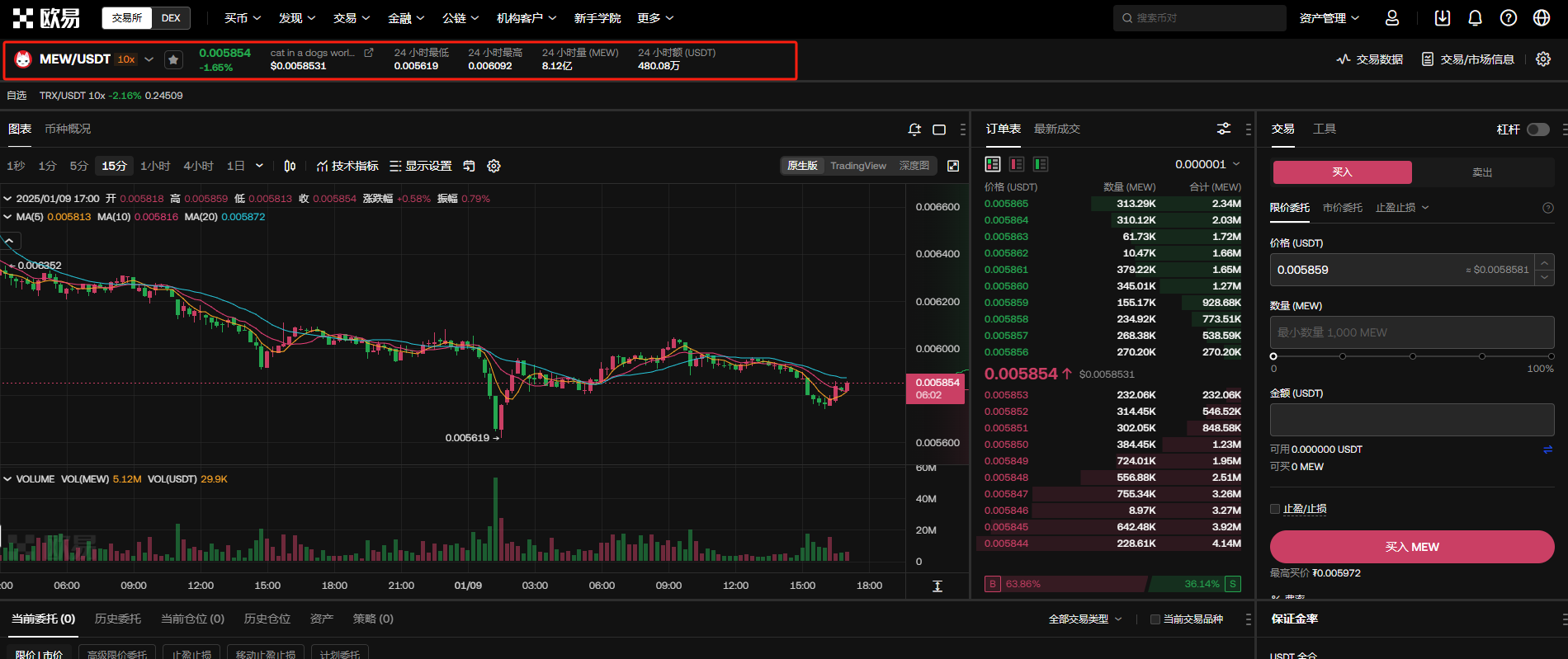Toggle the 杠杆 leverage switch
Viewport: 1568px width, 659px height.
1537,129
